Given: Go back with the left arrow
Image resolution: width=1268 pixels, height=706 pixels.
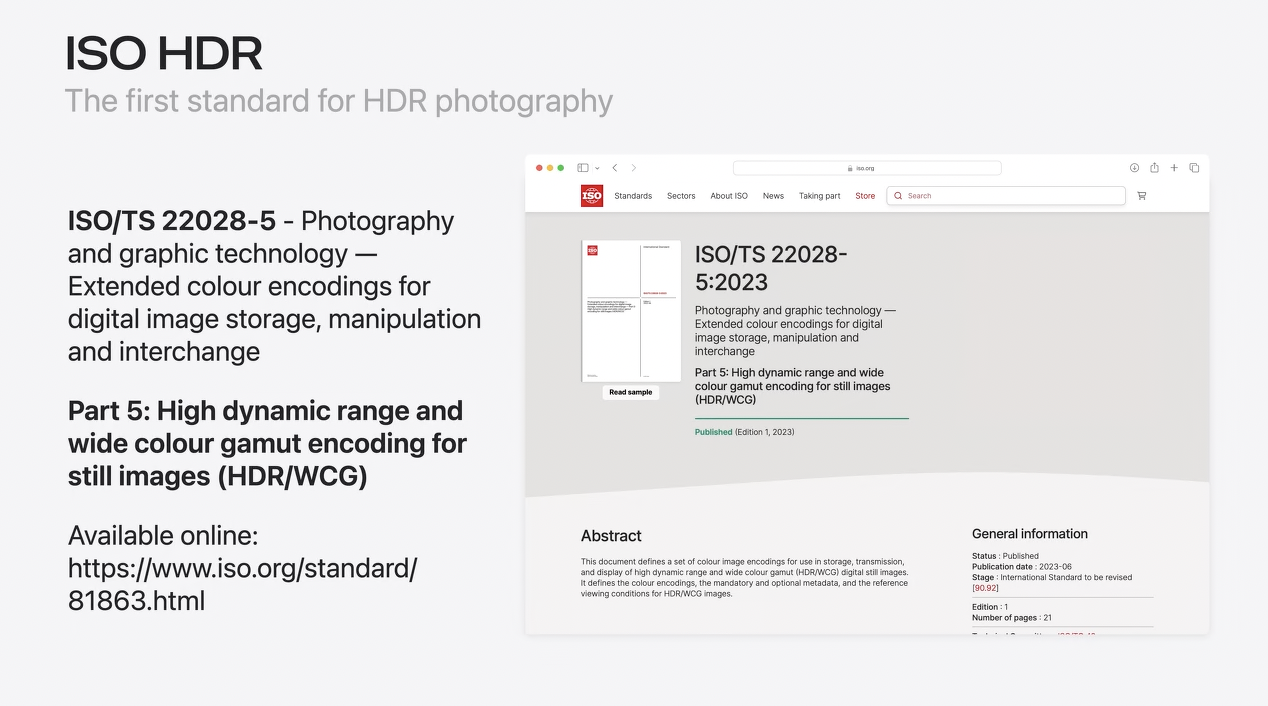Looking at the screenshot, I should (615, 168).
